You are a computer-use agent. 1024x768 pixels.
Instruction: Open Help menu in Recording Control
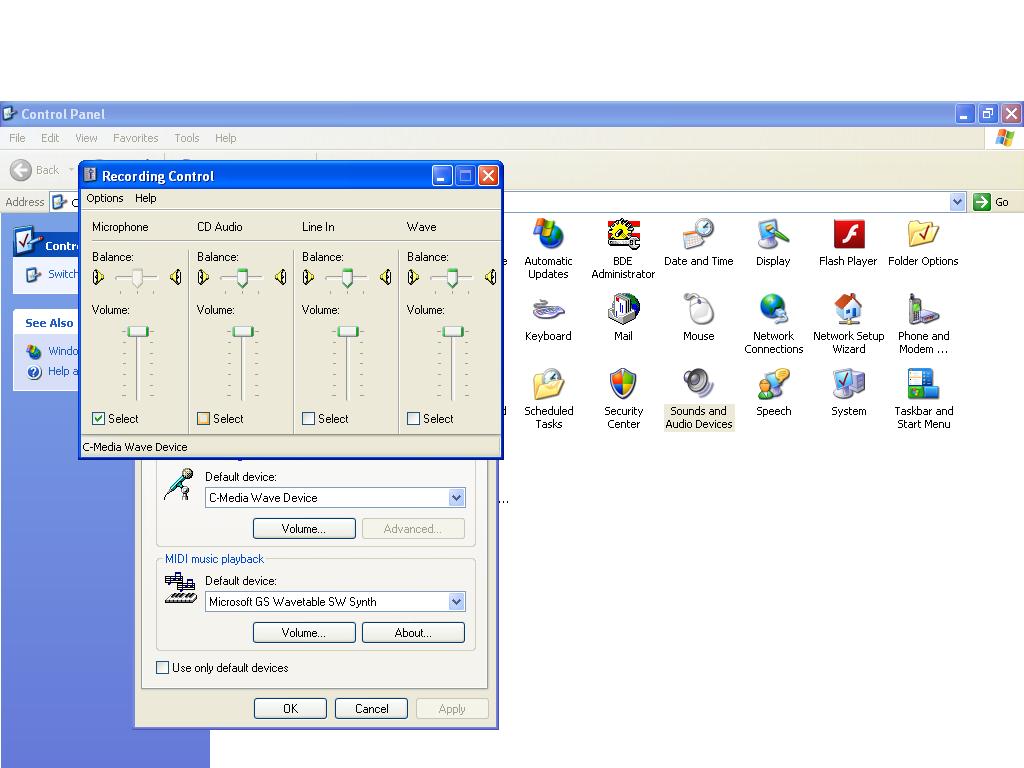146,198
